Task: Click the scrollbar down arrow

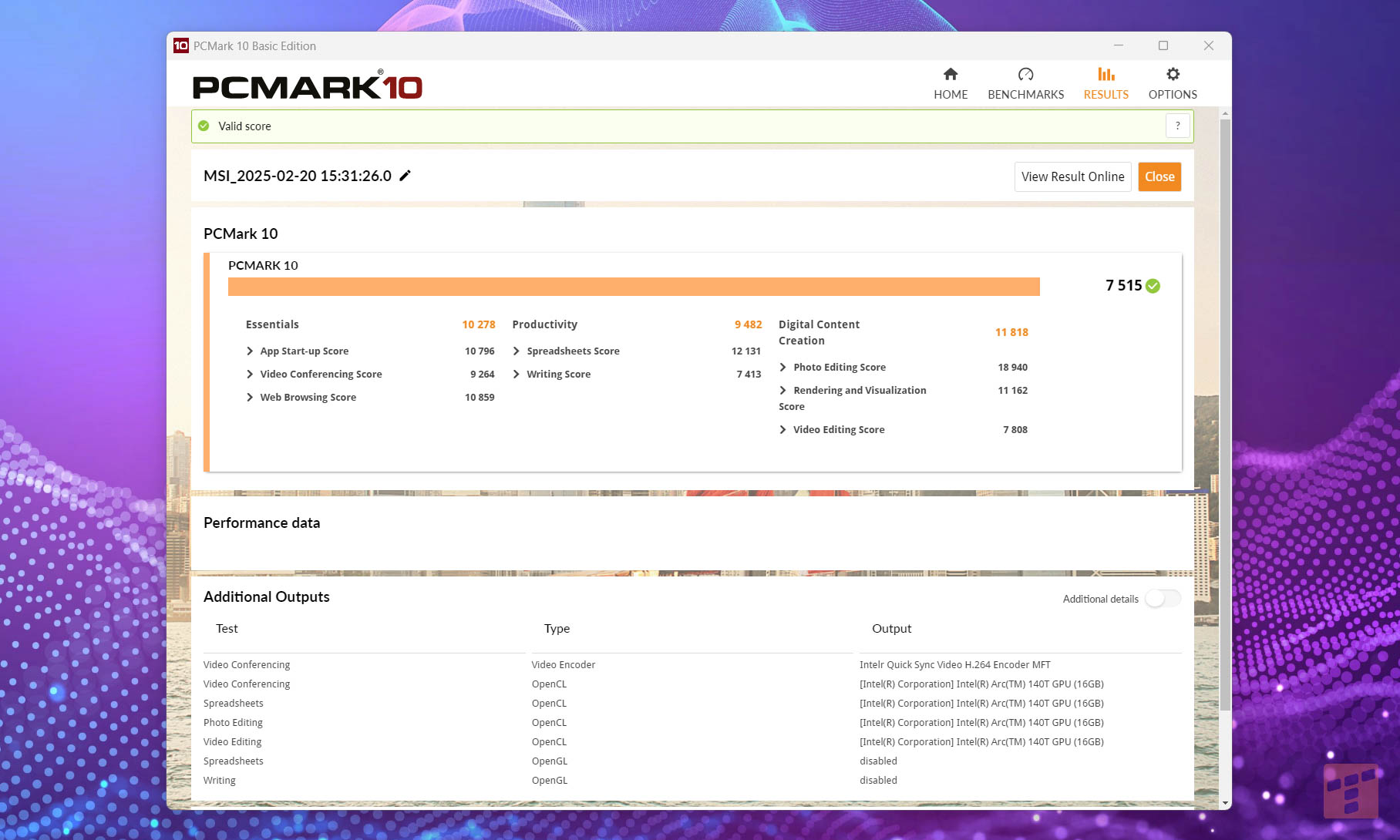Action: coord(1225,802)
